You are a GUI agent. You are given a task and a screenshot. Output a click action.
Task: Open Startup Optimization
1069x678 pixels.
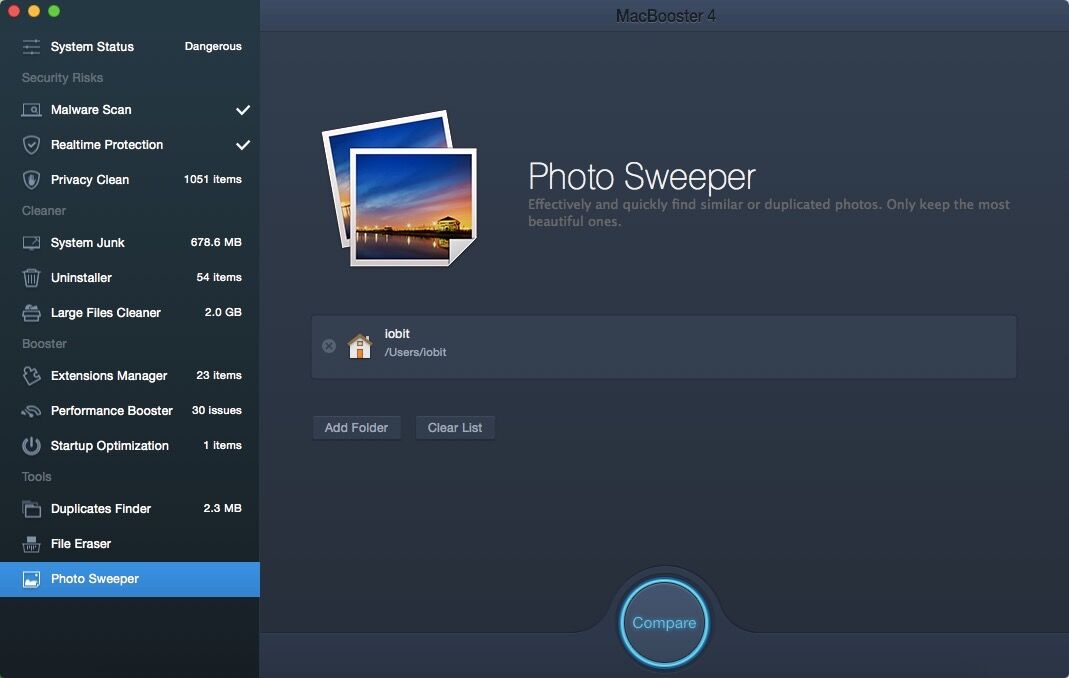point(130,445)
